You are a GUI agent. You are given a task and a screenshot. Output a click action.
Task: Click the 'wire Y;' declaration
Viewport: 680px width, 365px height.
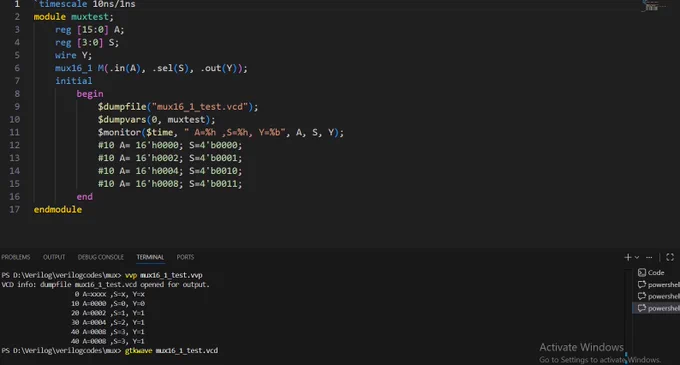coord(73,55)
